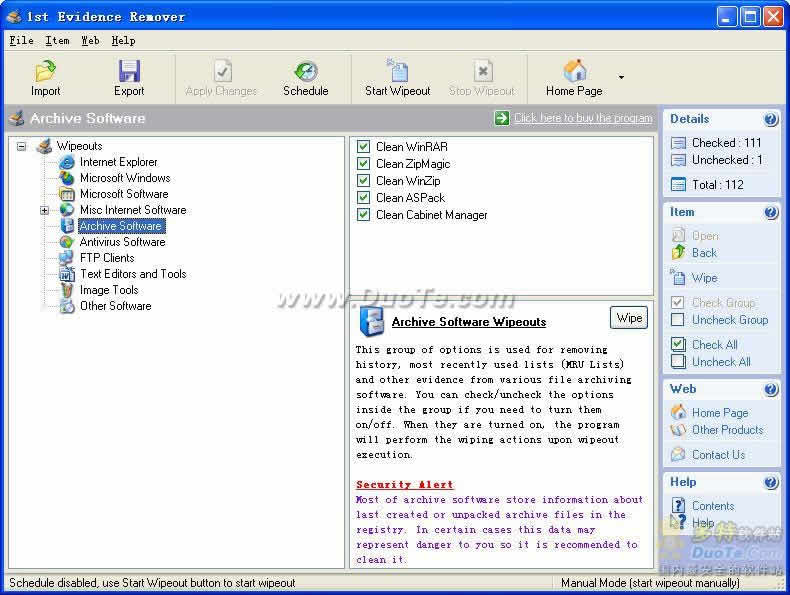790x595 pixels.
Task: Expand the Misc Internet Software tree node
Action: point(44,210)
